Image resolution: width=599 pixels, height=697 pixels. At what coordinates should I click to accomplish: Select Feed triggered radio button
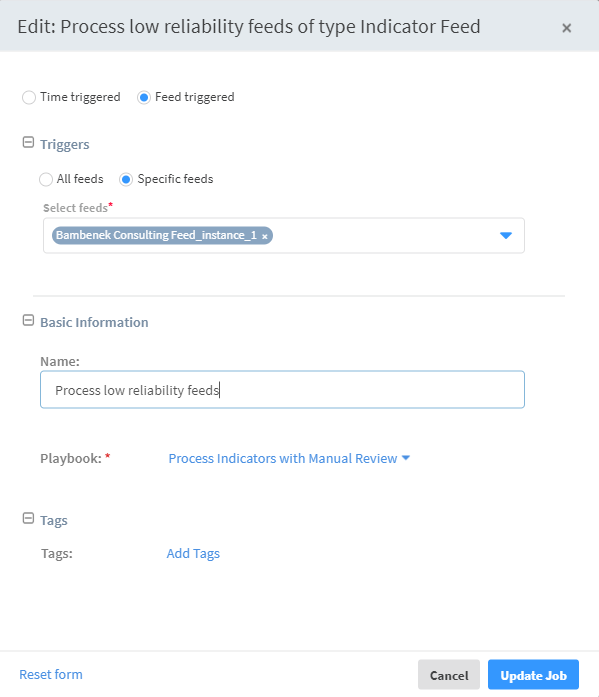pos(144,97)
